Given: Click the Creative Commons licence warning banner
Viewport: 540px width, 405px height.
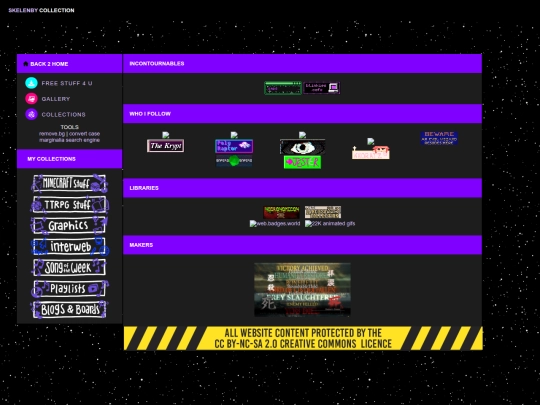Looking at the screenshot, I should tap(303, 338).
